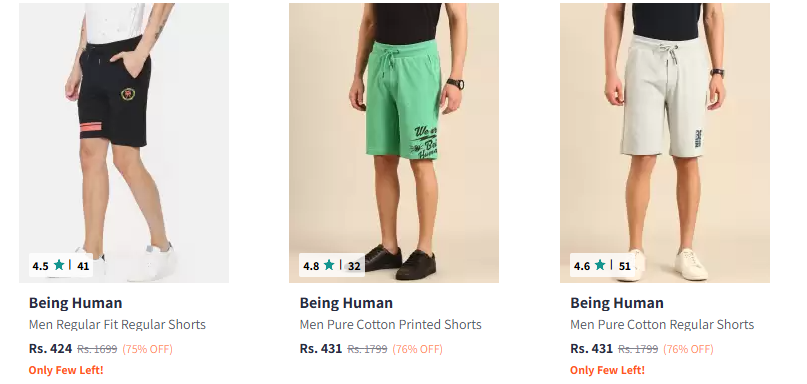Image resolution: width=807 pixels, height=384 pixels.
Task: Open Men Pure Cotton Regular Shorts title
Action: click(x=662, y=325)
